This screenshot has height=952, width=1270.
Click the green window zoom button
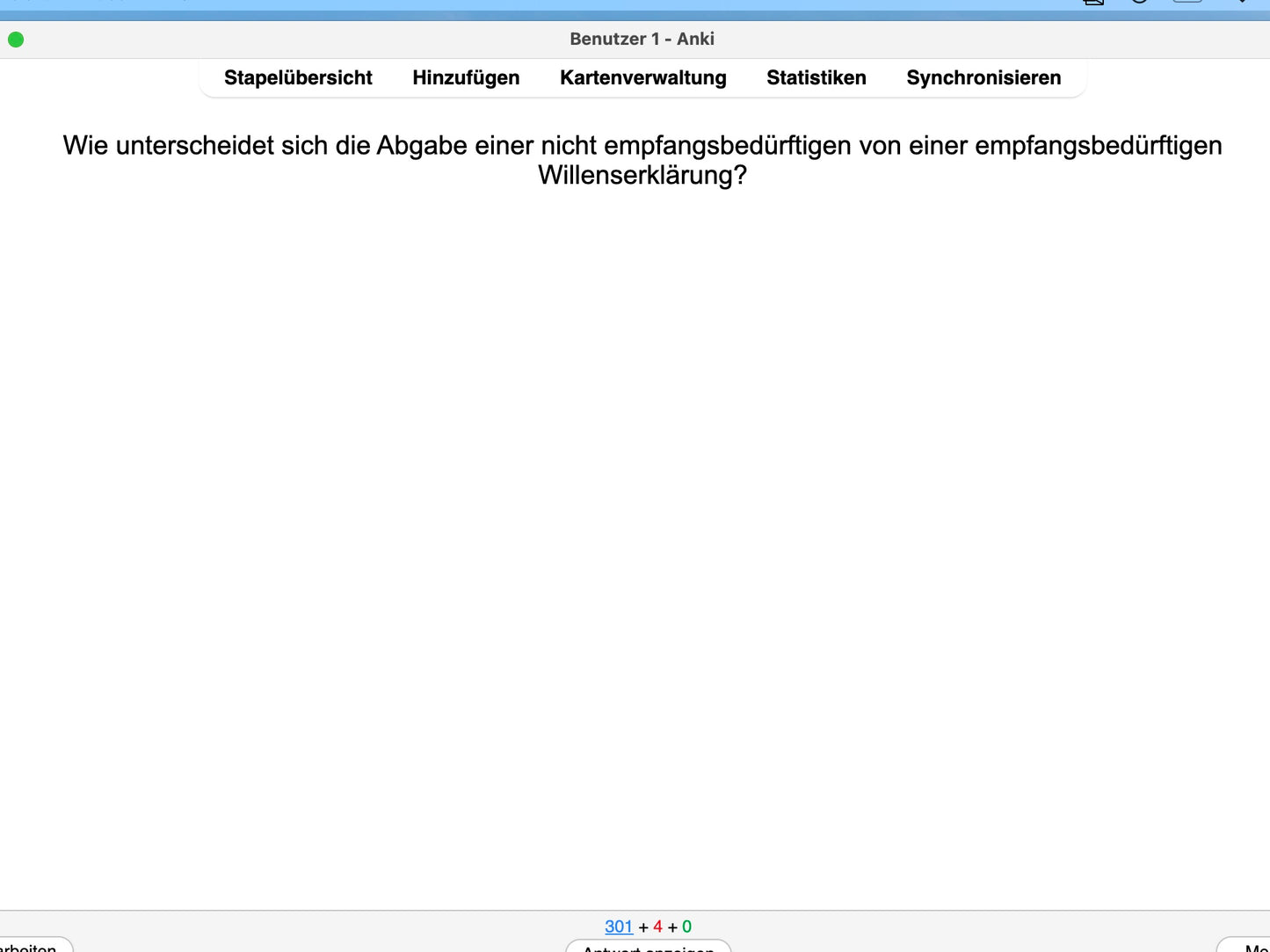click(x=16, y=40)
